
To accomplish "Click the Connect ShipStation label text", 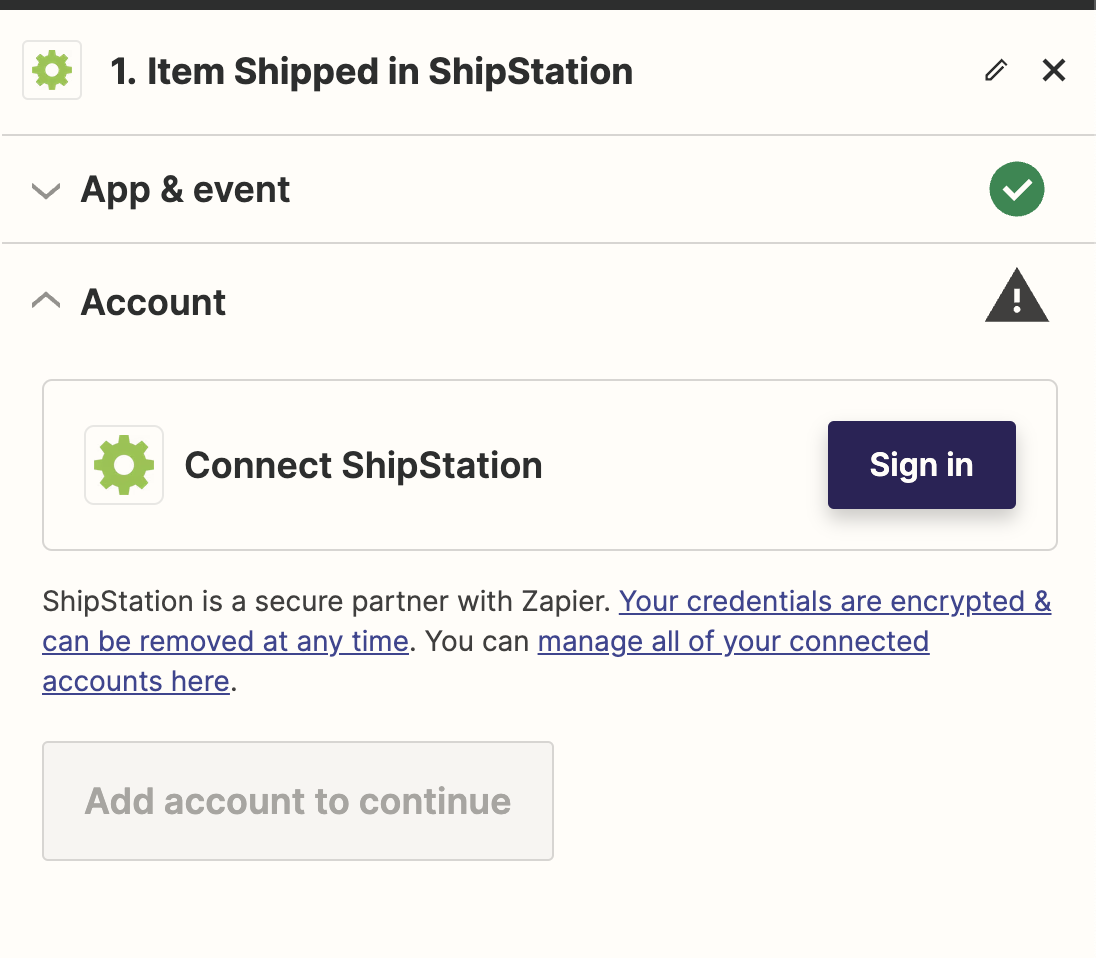I will tap(363, 465).
